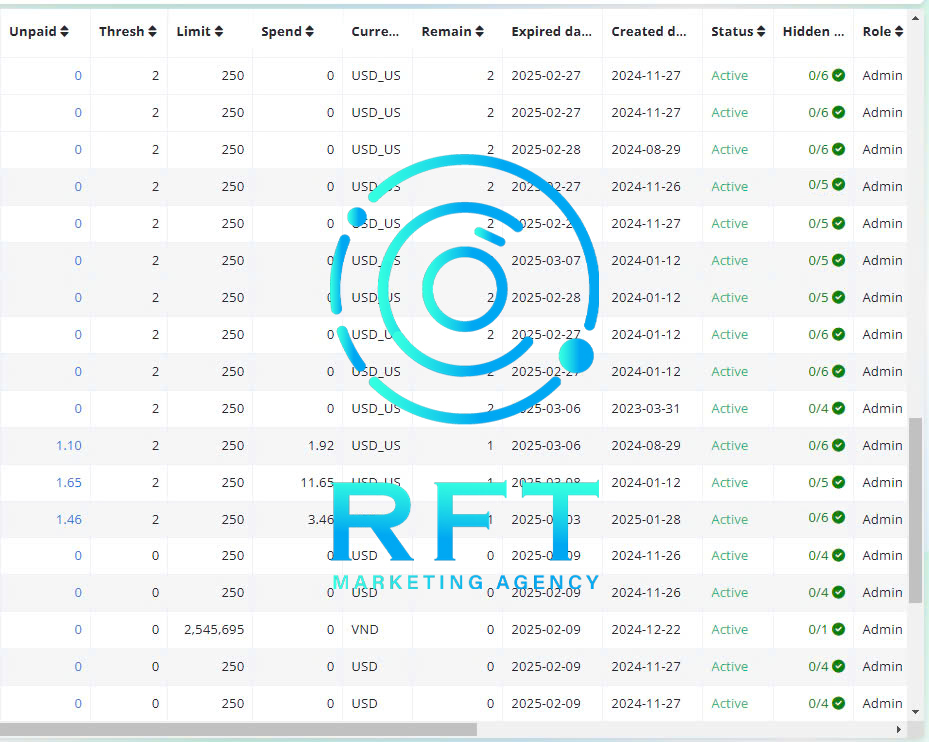
Task: Click check icon in row created 2023-03-31
Action: [838, 408]
